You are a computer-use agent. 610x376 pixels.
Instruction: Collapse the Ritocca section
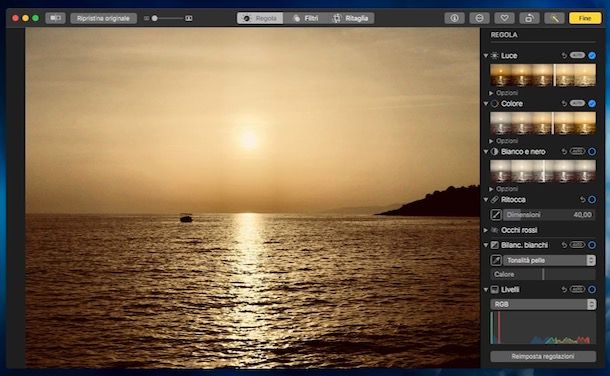coord(486,200)
